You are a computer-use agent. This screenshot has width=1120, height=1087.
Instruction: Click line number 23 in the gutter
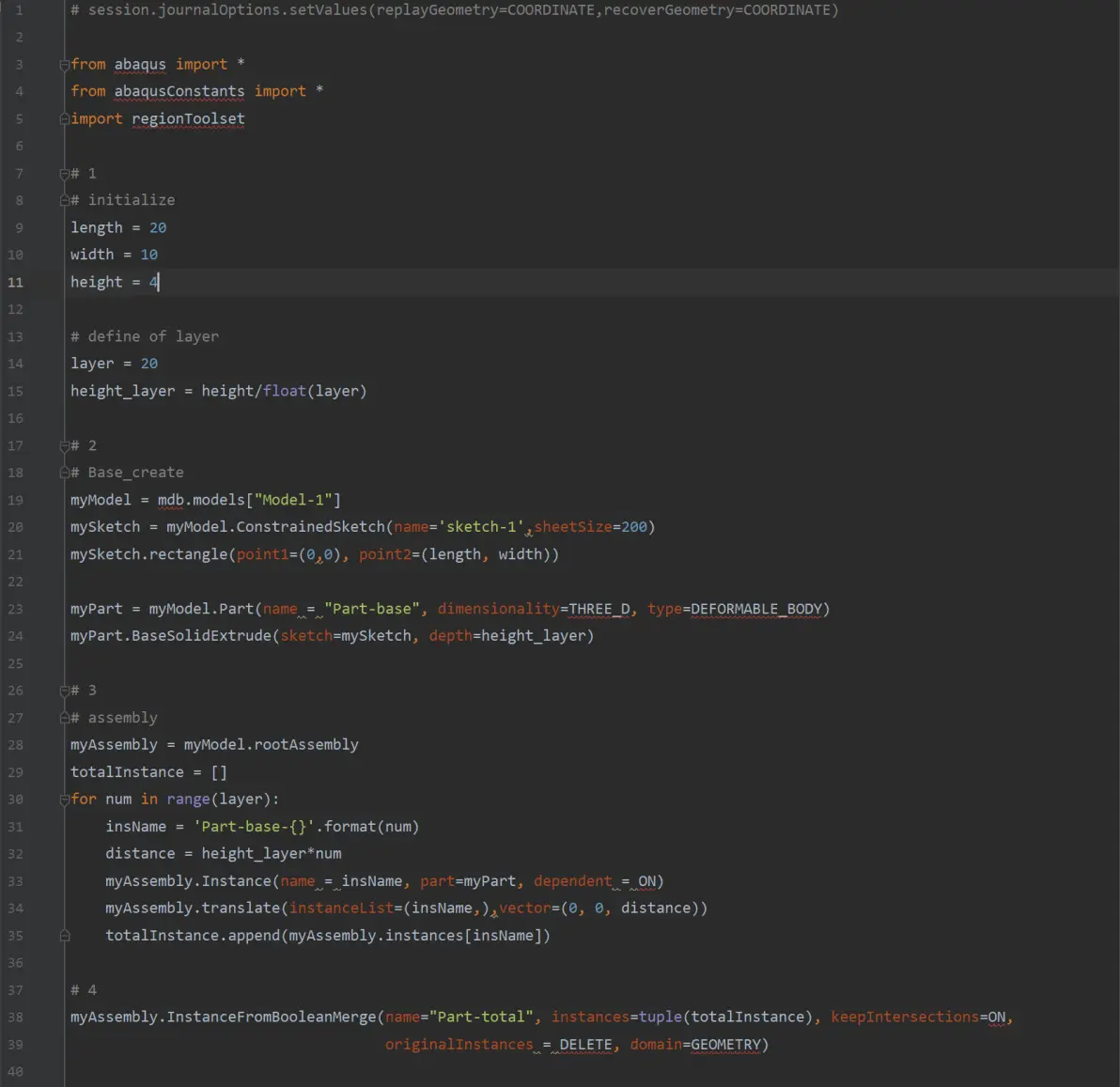click(15, 609)
